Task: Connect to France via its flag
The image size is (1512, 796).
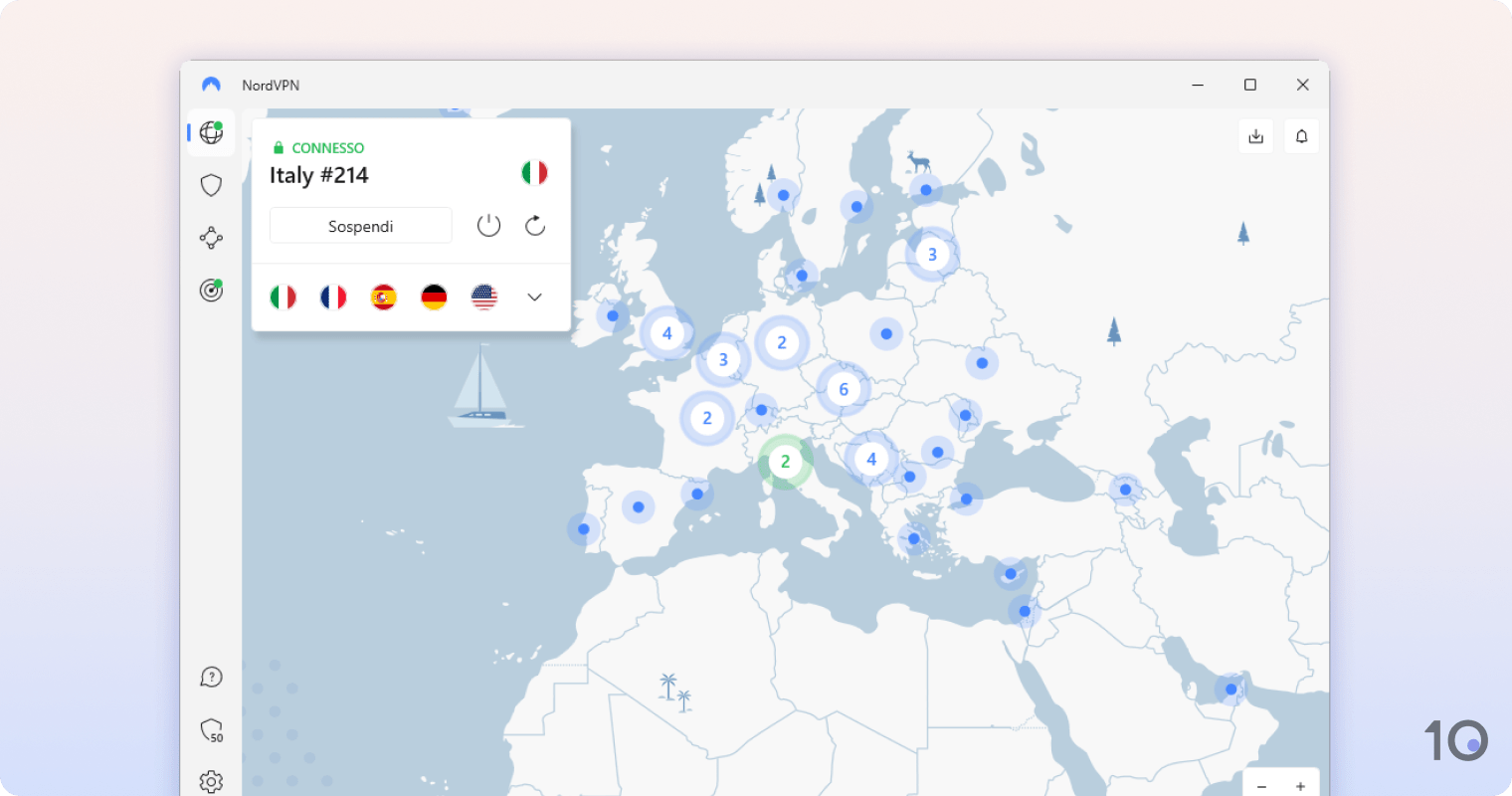Action: (333, 297)
